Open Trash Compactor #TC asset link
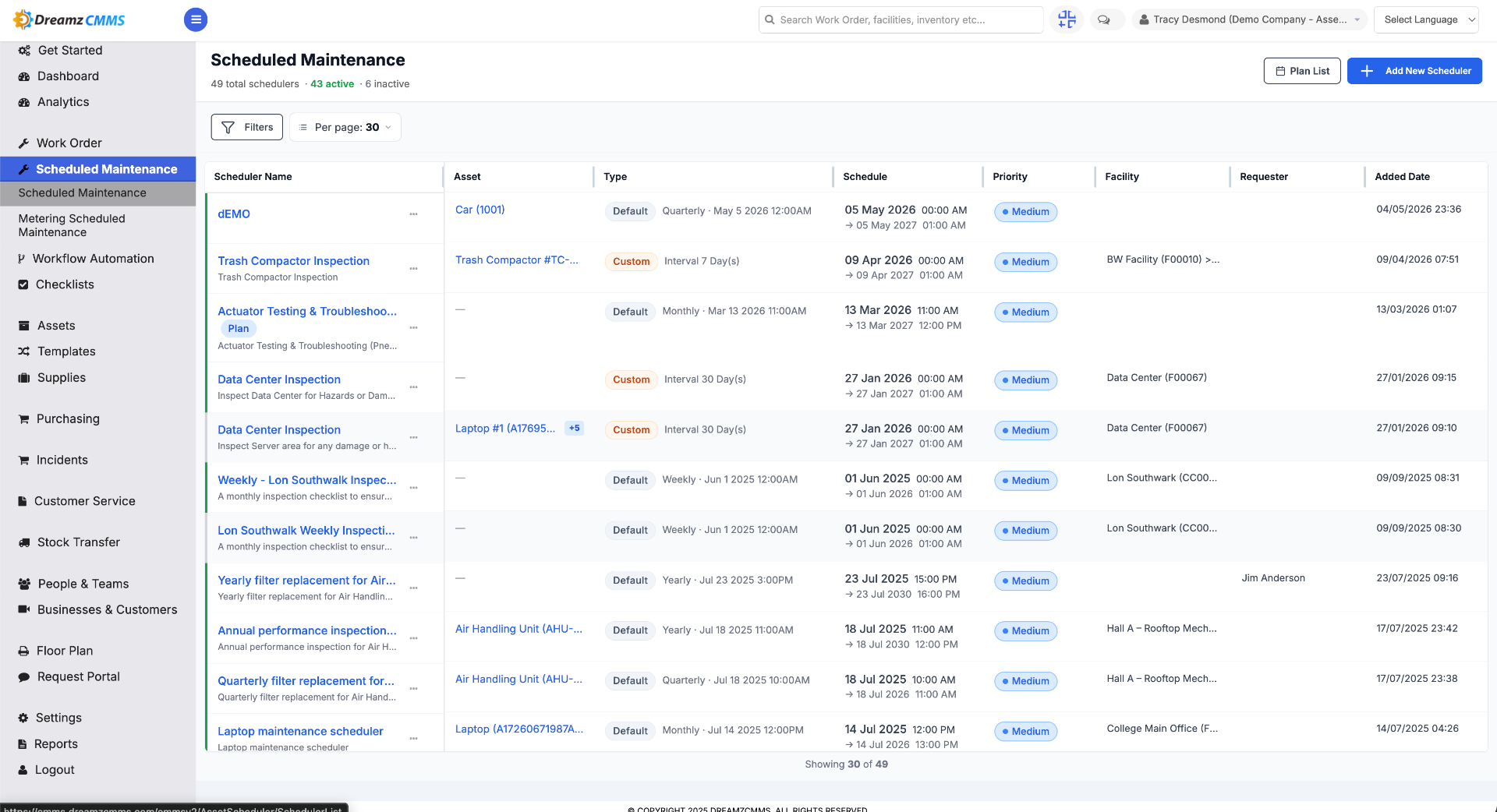Screen dimensions: 1497x812 517,260
